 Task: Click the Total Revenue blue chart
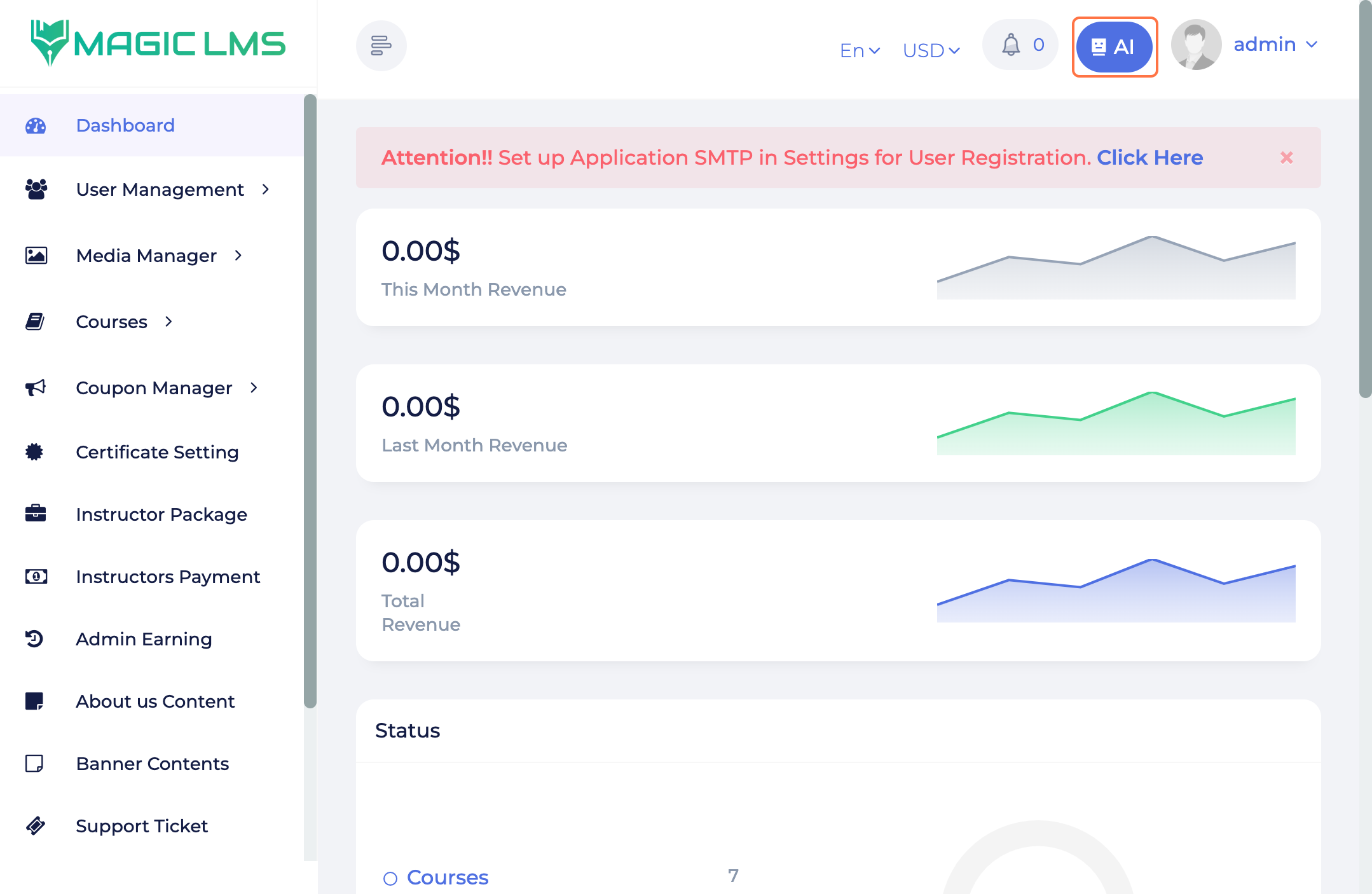point(1116,590)
